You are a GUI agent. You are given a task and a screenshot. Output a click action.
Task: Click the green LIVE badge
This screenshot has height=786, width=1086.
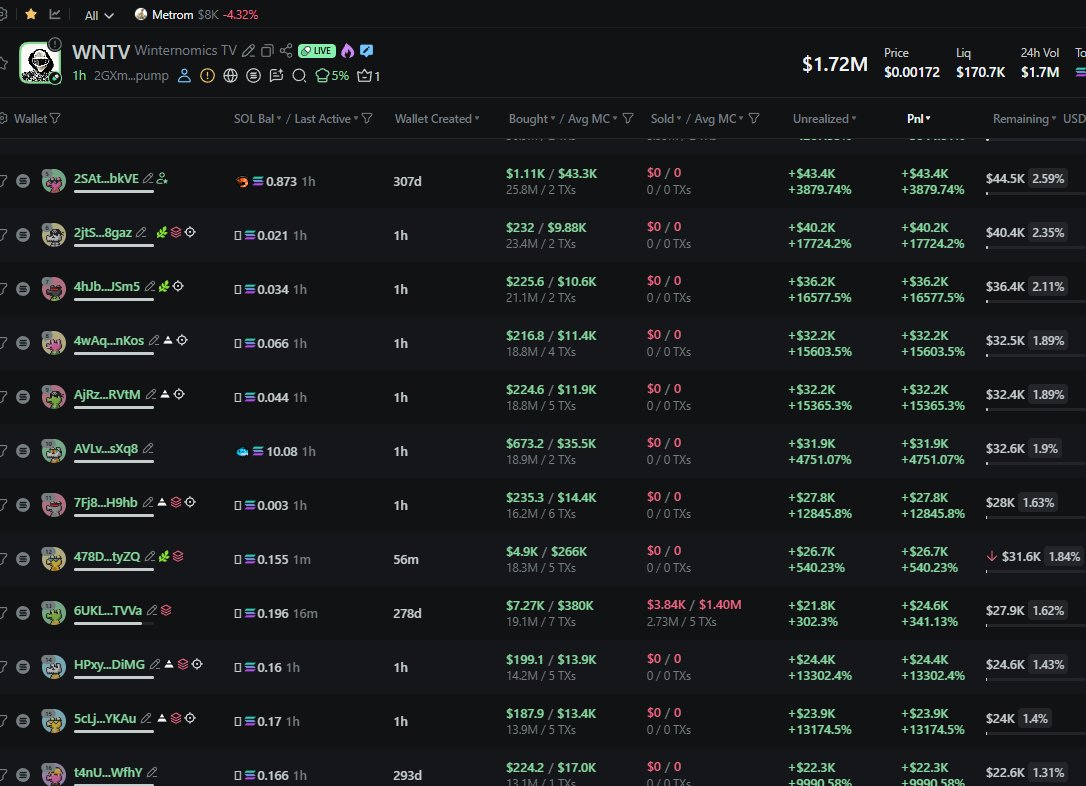pyautogui.click(x=317, y=51)
